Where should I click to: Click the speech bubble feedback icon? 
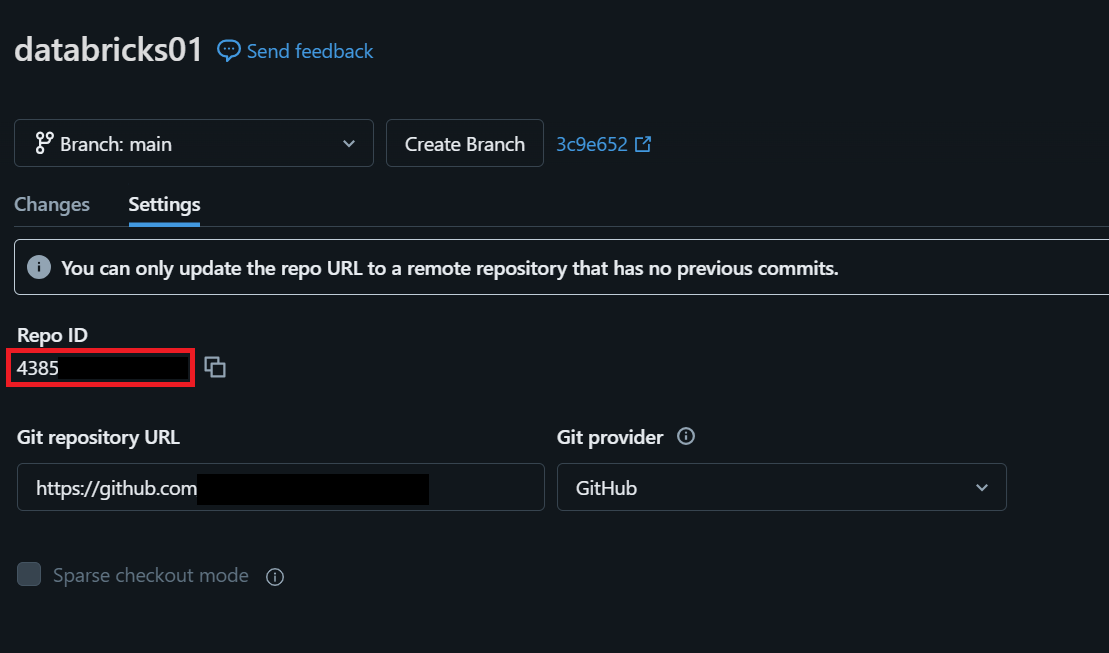pos(228,50)
